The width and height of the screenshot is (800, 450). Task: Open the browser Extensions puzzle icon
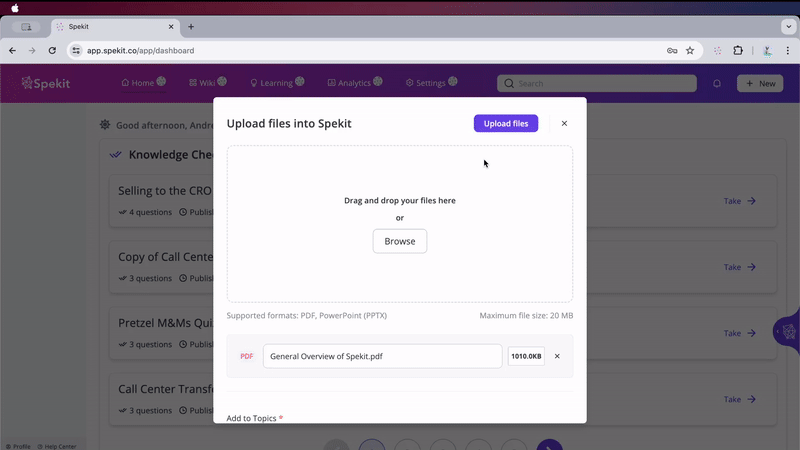(x=738, y=51)
